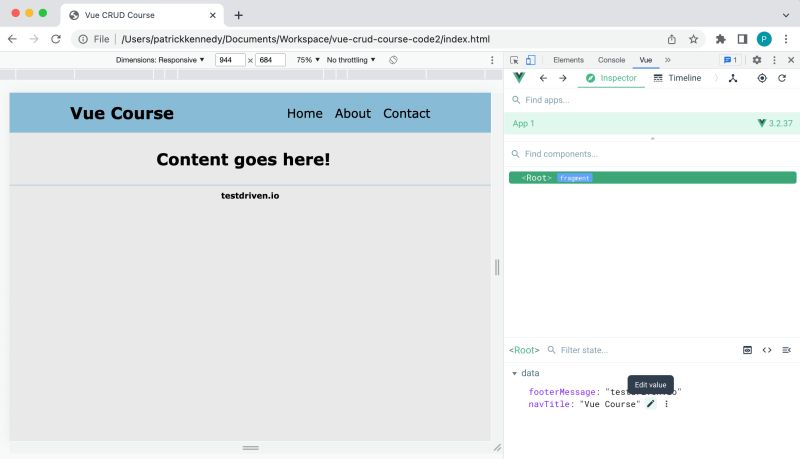Show more devtools tabs chevron
The image size is (800, 459).
667,60
